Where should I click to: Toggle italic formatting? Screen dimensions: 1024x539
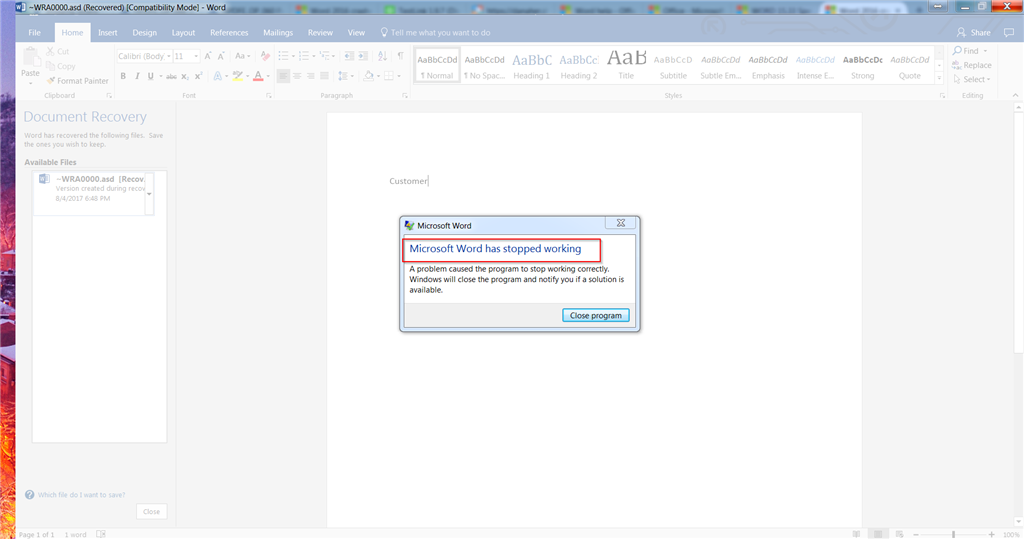136,76
